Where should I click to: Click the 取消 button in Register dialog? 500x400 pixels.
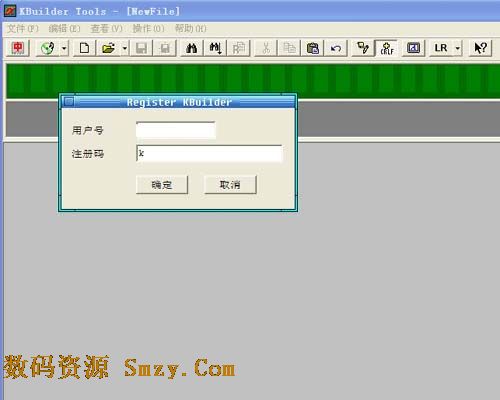(x=230, y=185)
